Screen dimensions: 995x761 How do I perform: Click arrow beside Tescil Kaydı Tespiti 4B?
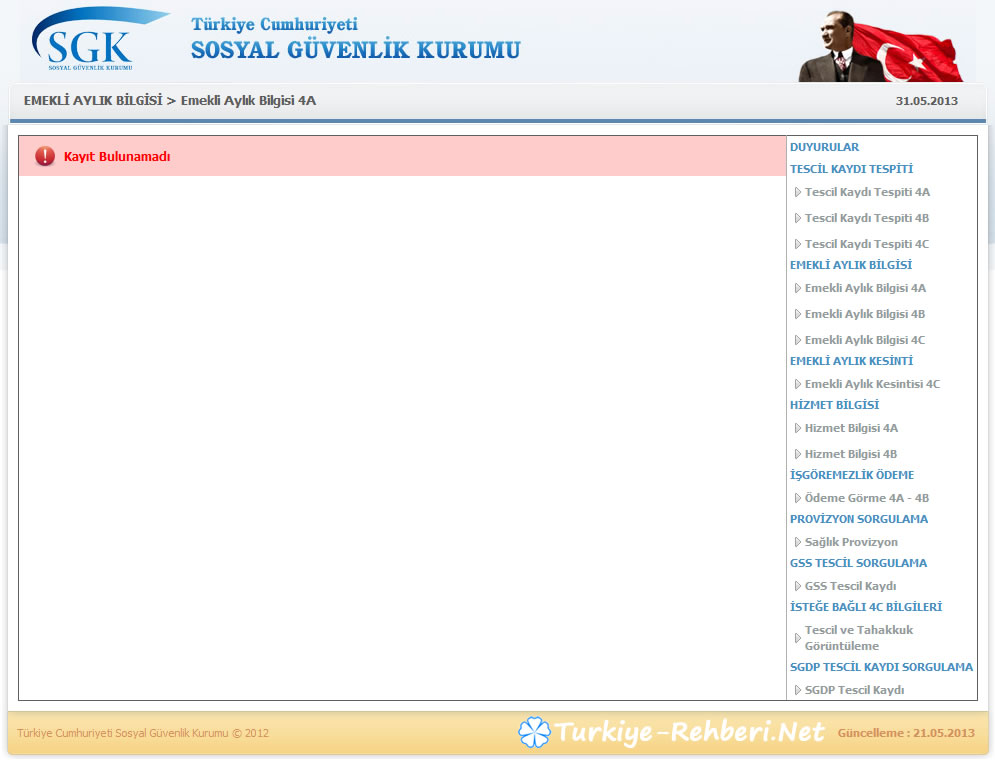click(x=798, y=218)
